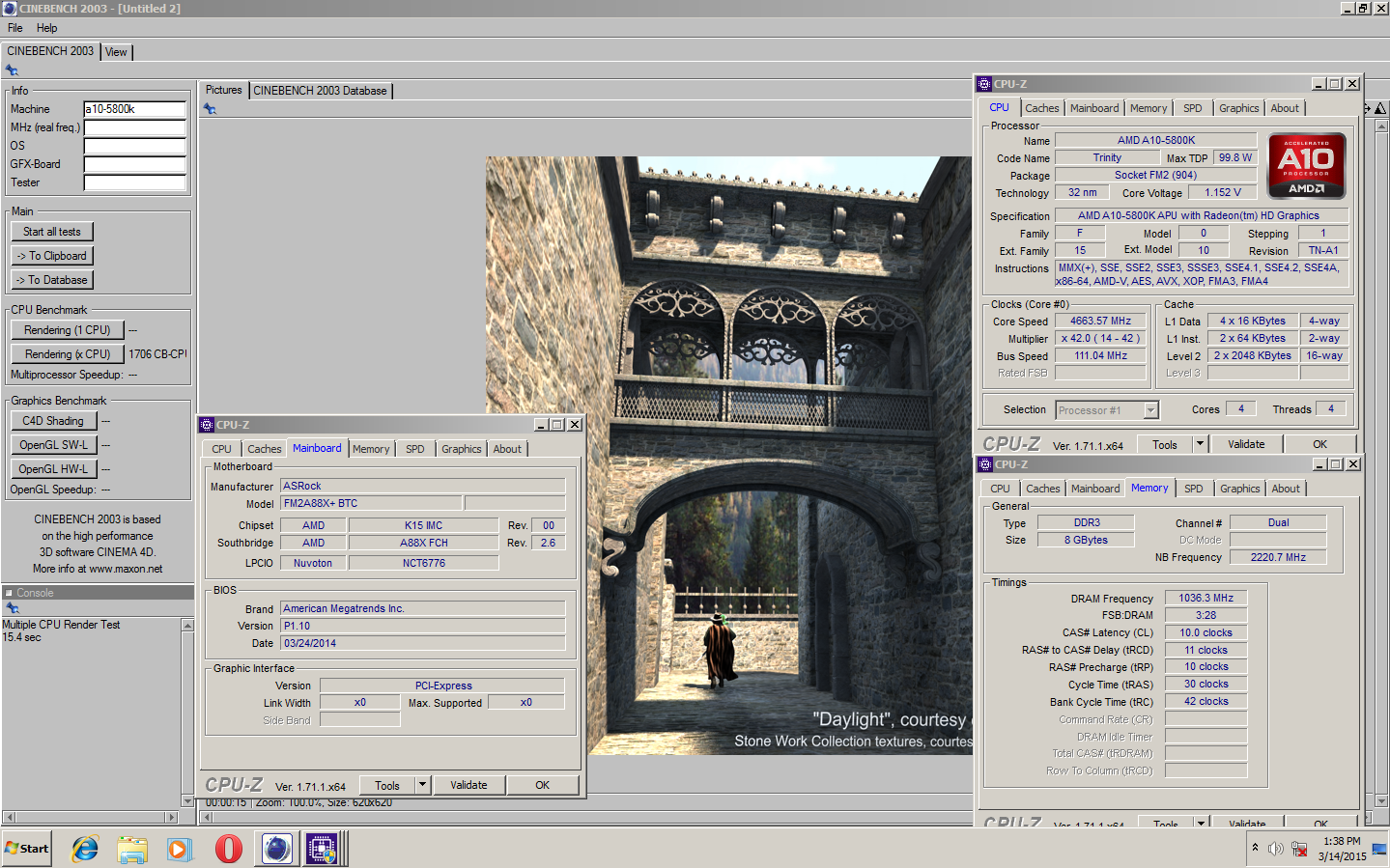Open Windows Explorer folder icon in the taskbar

pyautogui.click(x=132, y=849)
